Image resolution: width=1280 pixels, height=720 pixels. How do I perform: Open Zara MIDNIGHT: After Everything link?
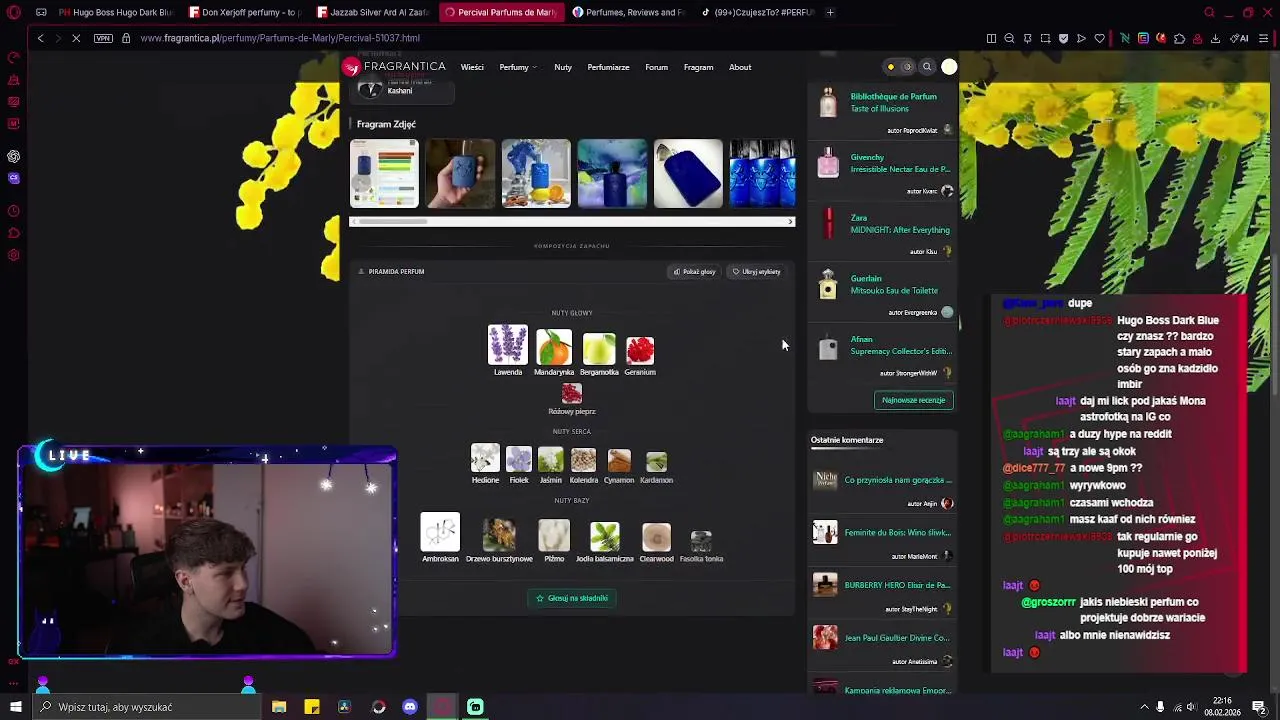coord(900,224)
